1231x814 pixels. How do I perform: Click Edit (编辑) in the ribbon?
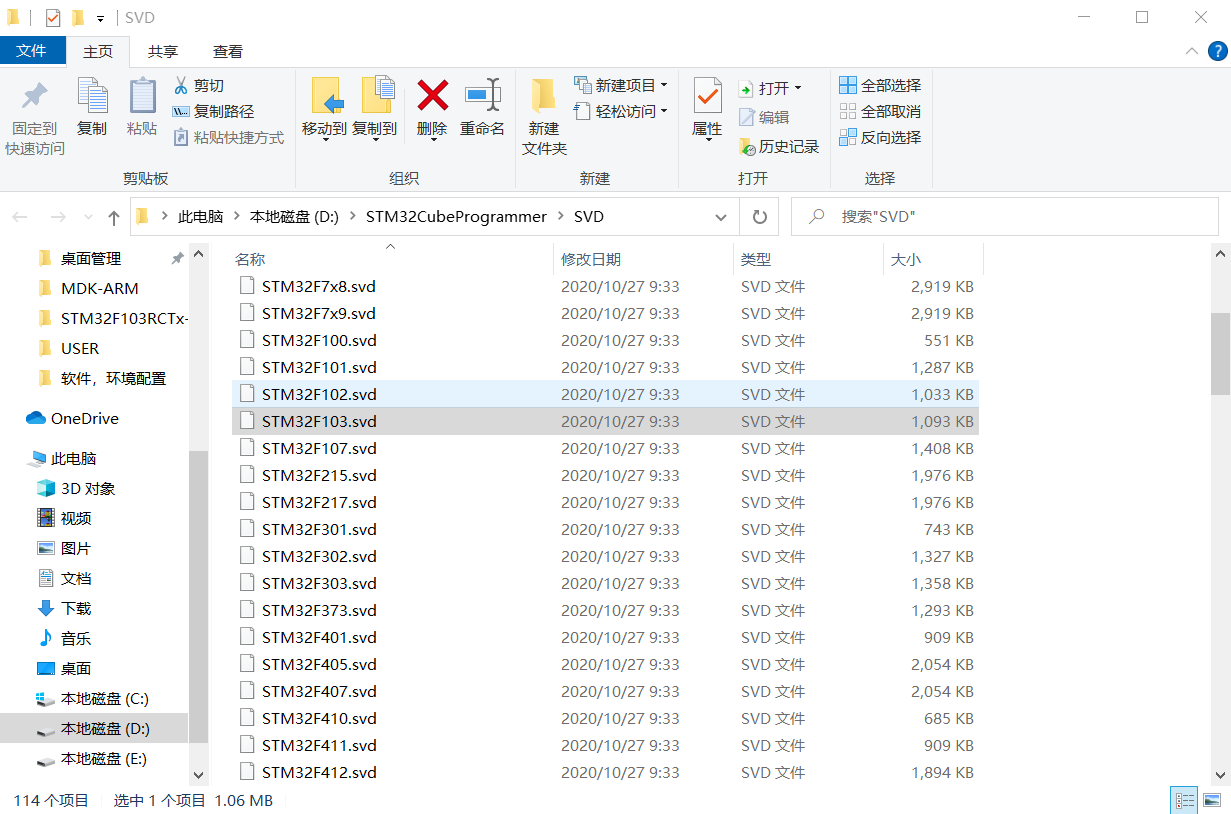coord(764,117)
